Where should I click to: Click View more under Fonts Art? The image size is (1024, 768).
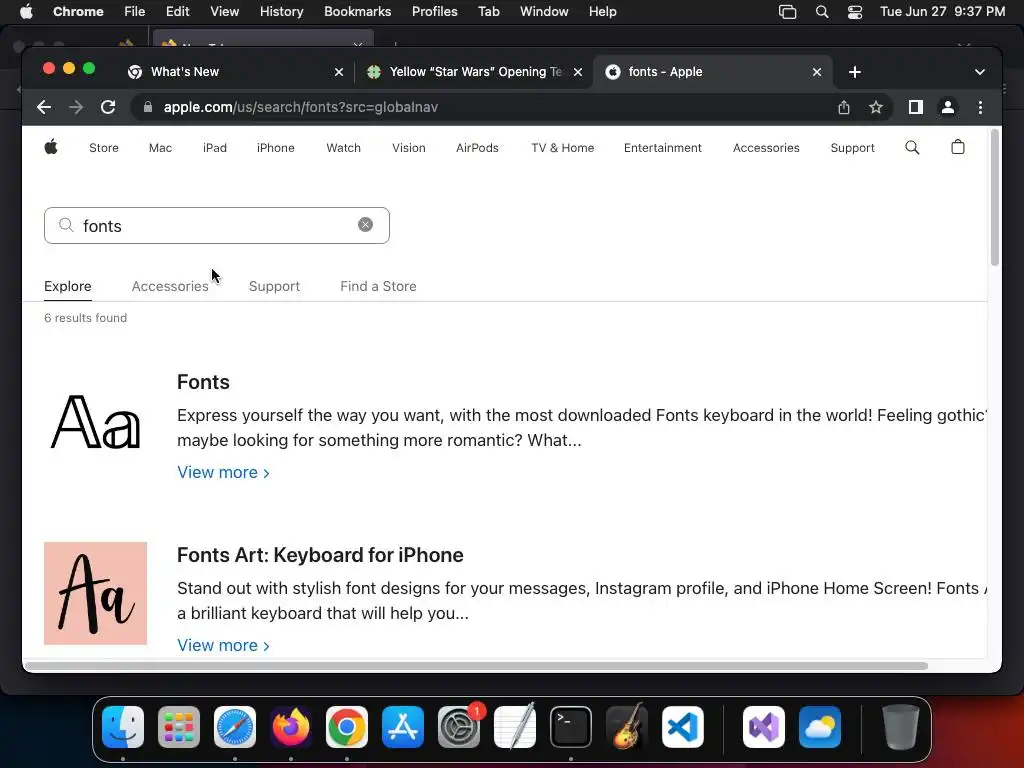click(x=223, y=645)
